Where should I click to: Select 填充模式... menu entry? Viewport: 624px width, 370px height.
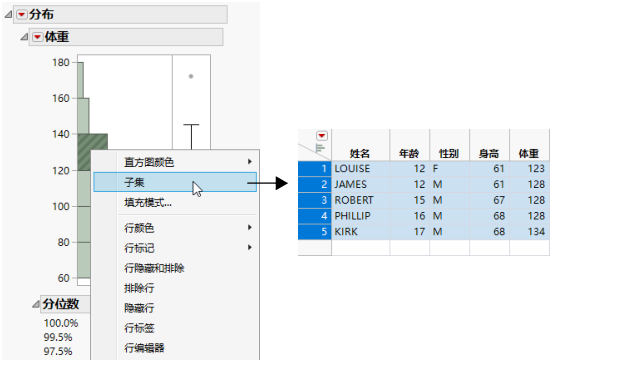coord(175,203)
